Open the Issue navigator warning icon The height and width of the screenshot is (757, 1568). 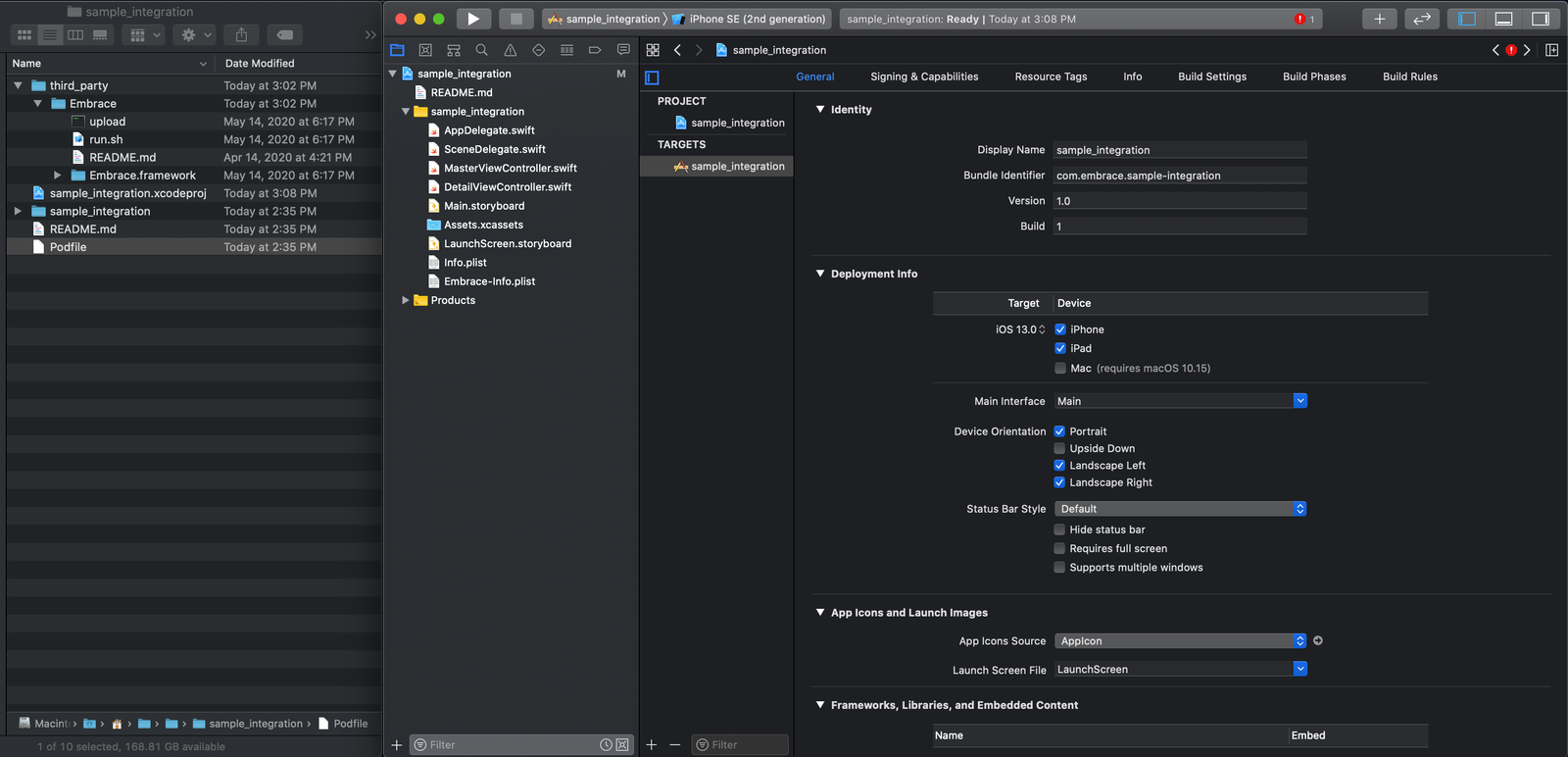coord(510,50)
